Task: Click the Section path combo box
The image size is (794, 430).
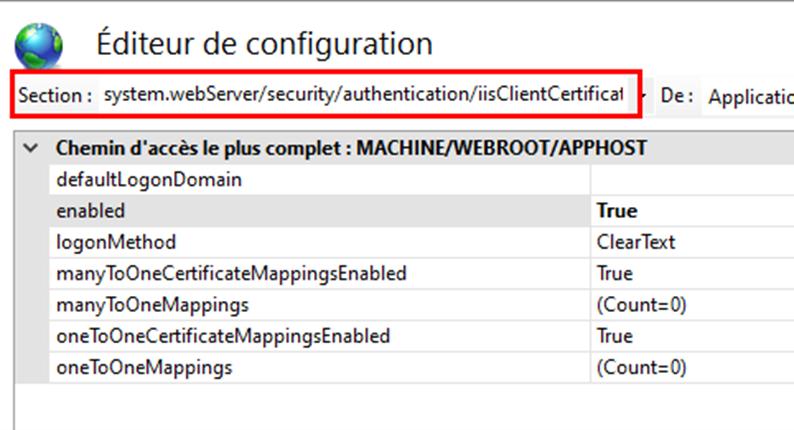Action: pos(363,96)
